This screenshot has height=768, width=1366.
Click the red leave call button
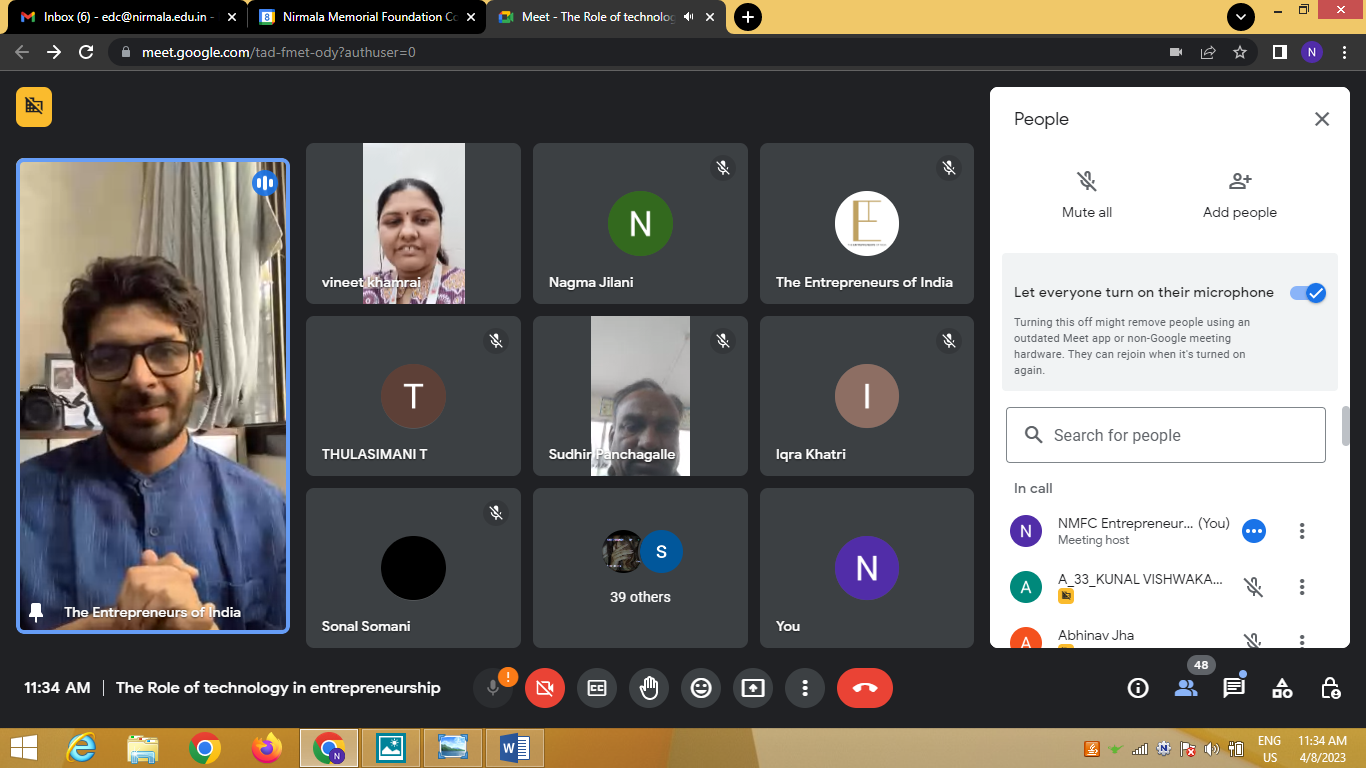(x=864, y=688)
